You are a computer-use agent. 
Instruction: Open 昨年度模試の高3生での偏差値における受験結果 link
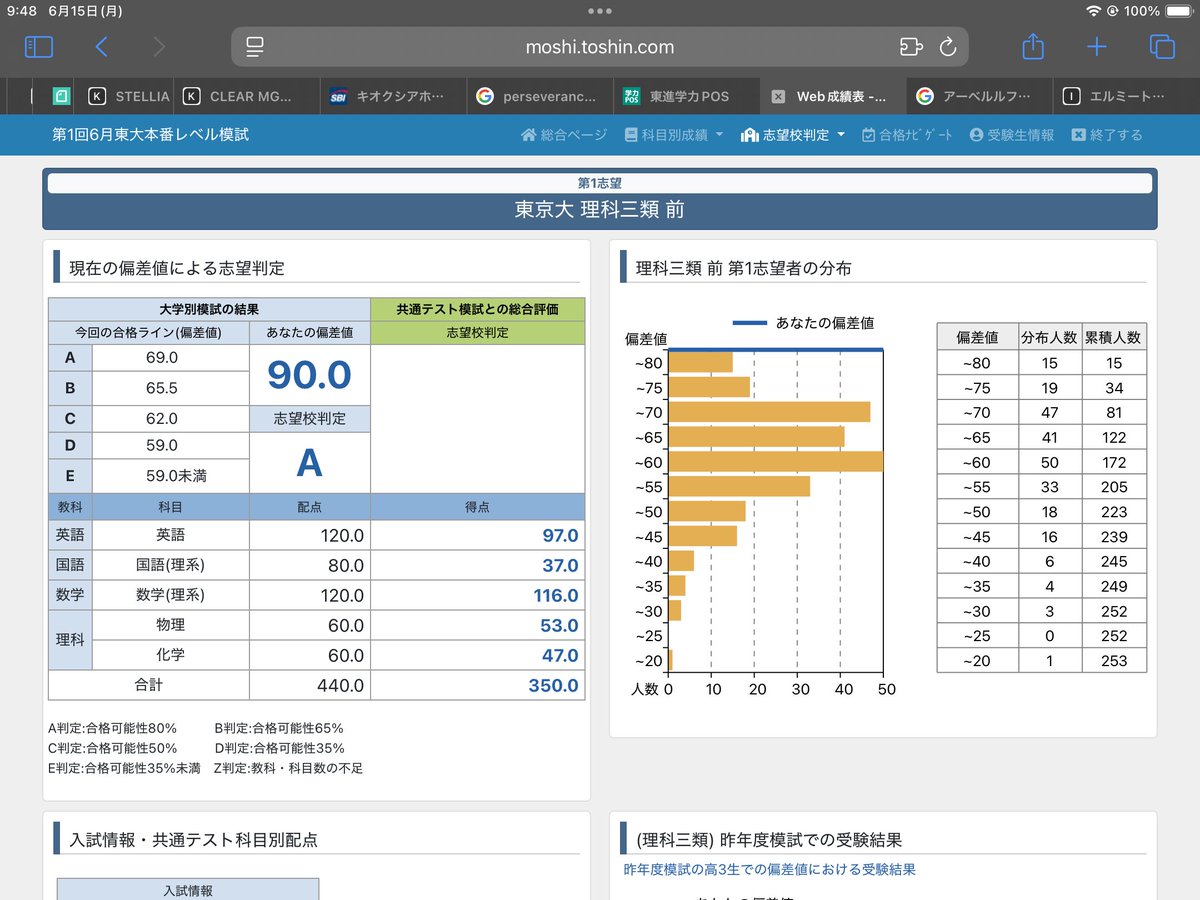tap(769, 870)
